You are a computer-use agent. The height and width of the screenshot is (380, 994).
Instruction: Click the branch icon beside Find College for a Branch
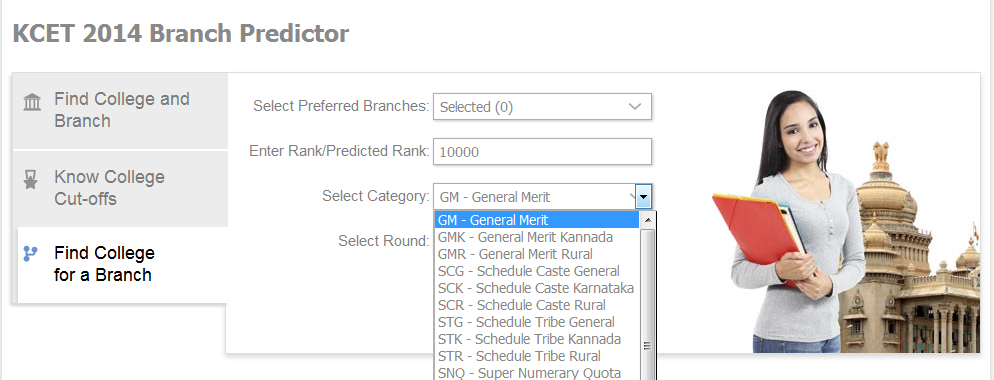pyautogui.click(x=30, y=254)
